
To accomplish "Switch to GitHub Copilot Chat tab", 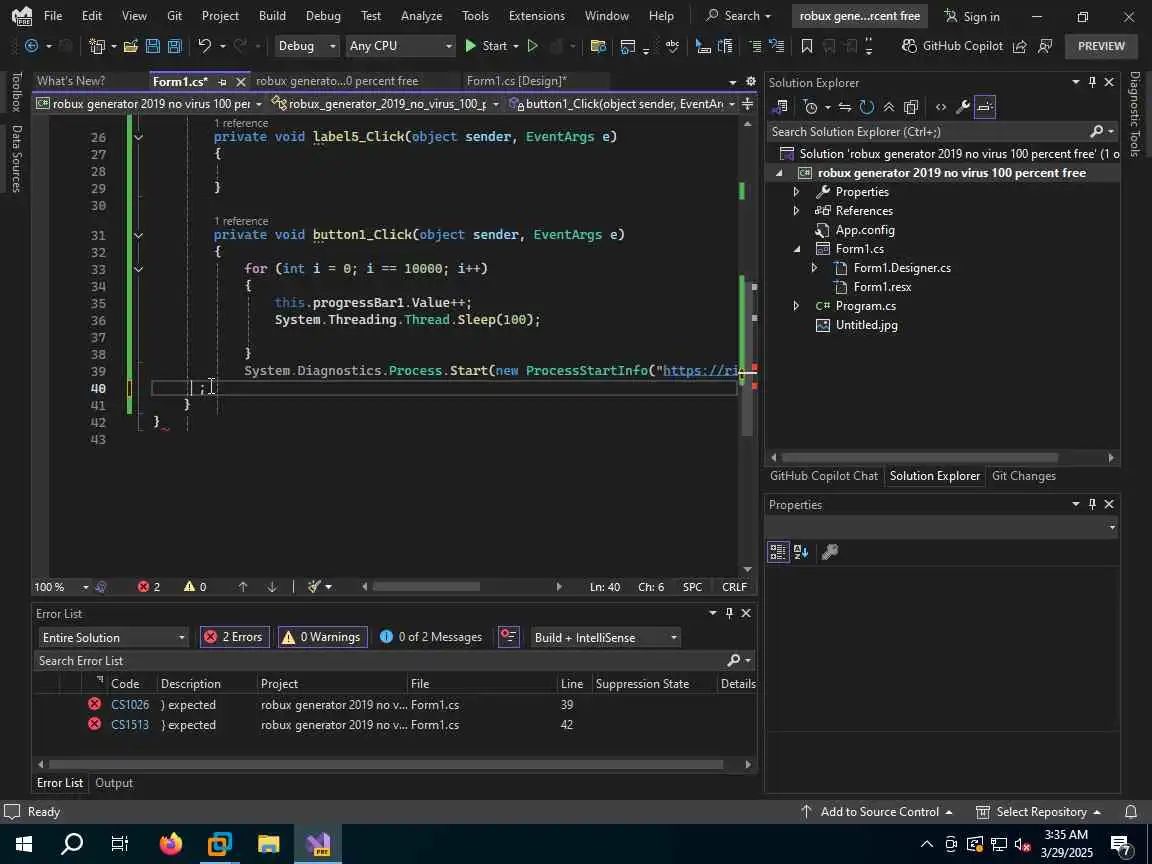I will (824, 476).
